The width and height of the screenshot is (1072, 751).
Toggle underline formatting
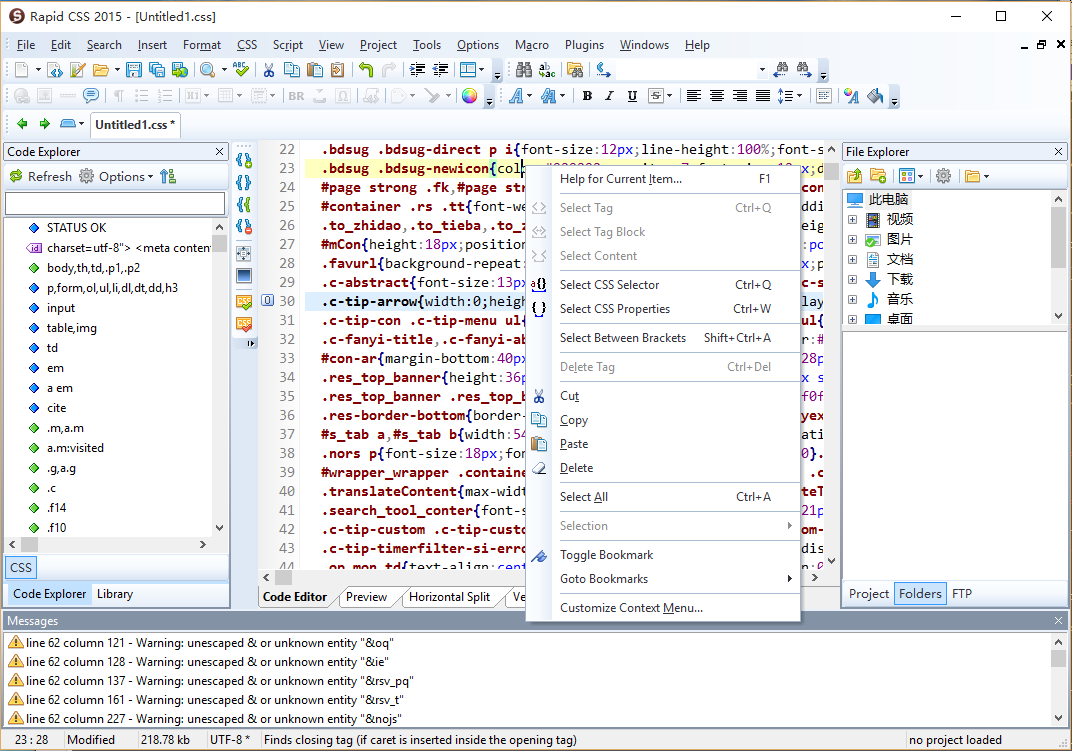click(632, 96)
